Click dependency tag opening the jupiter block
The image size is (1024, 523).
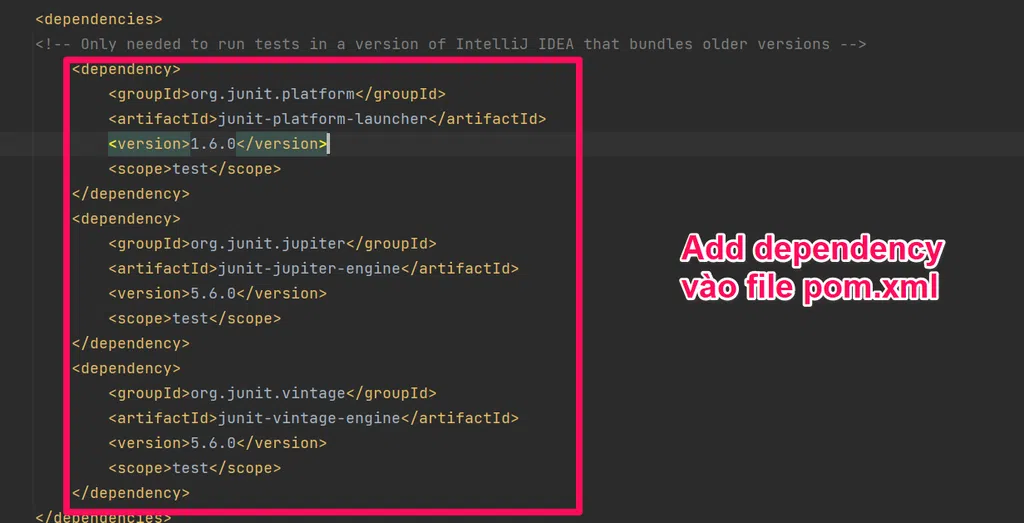coord(126,219)
